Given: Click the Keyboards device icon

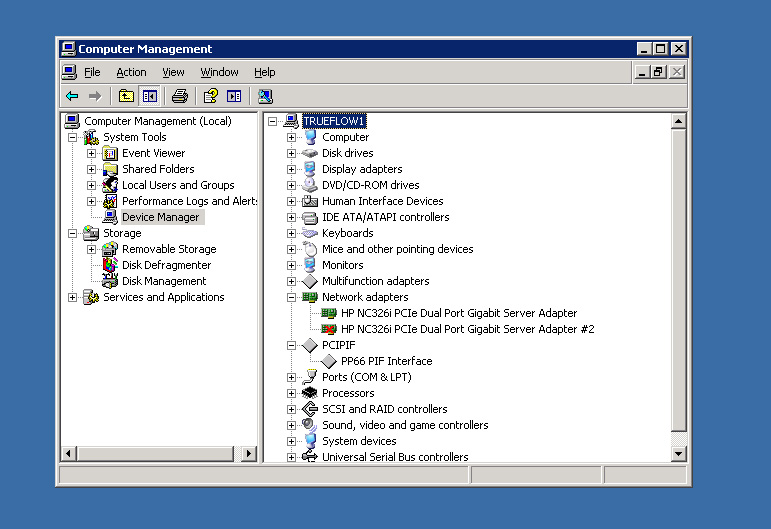Looking at the screenshot, I should coord(310,233).
